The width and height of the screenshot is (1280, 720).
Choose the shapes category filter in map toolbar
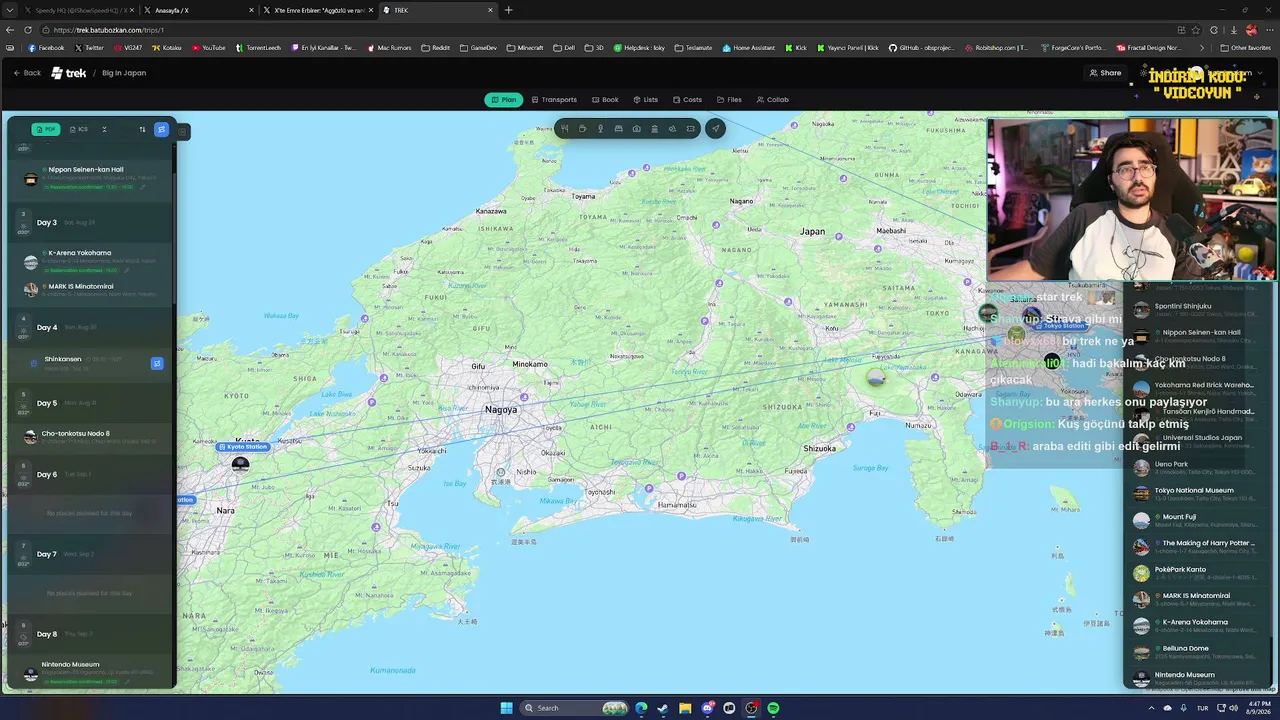(672, 129)
